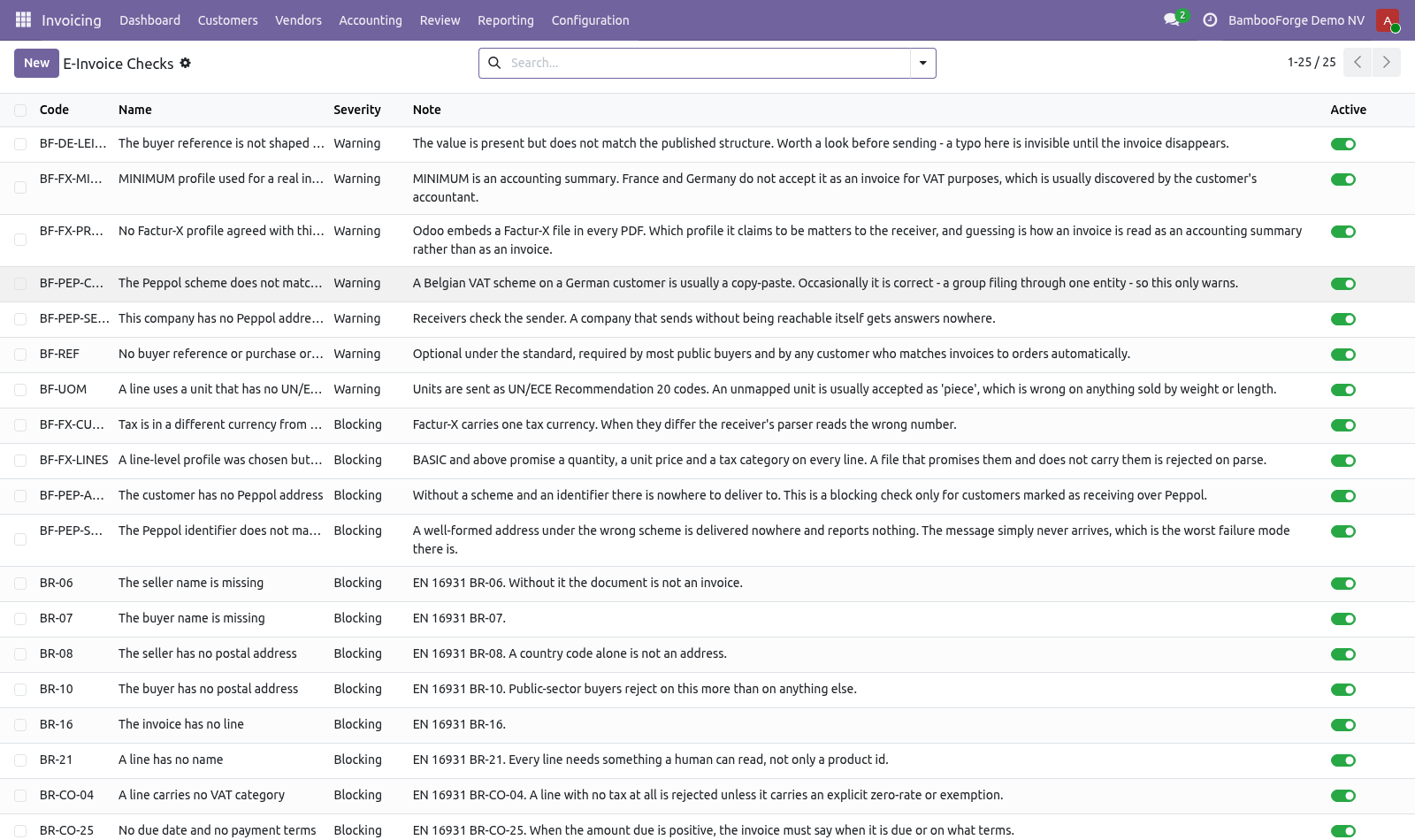Click the BR-21 code cell
The height and width of the screenshot is (840, 1415).
57,760
